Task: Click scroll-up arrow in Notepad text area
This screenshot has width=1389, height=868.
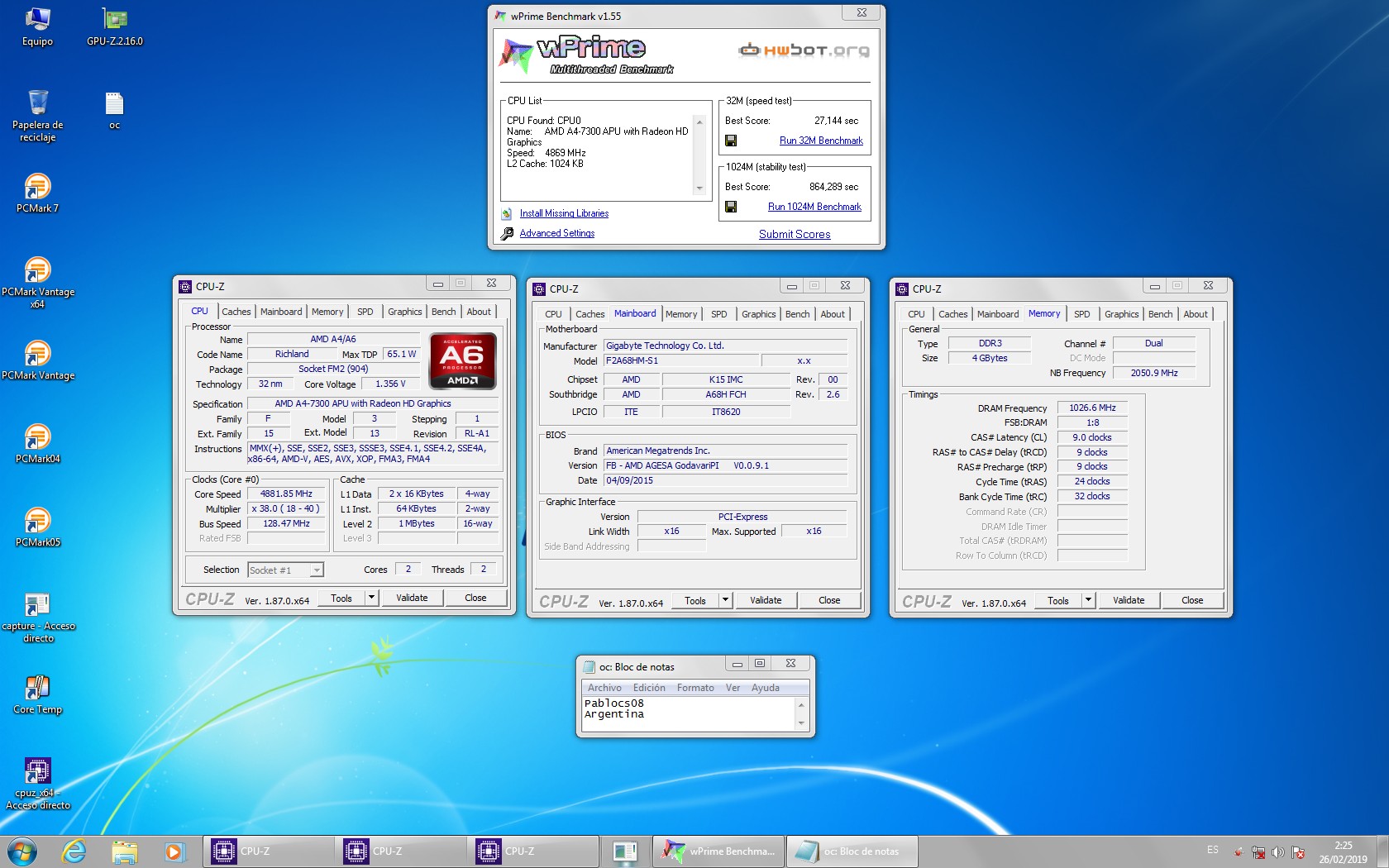Action: pyautogui.click(x=800, y=705)
